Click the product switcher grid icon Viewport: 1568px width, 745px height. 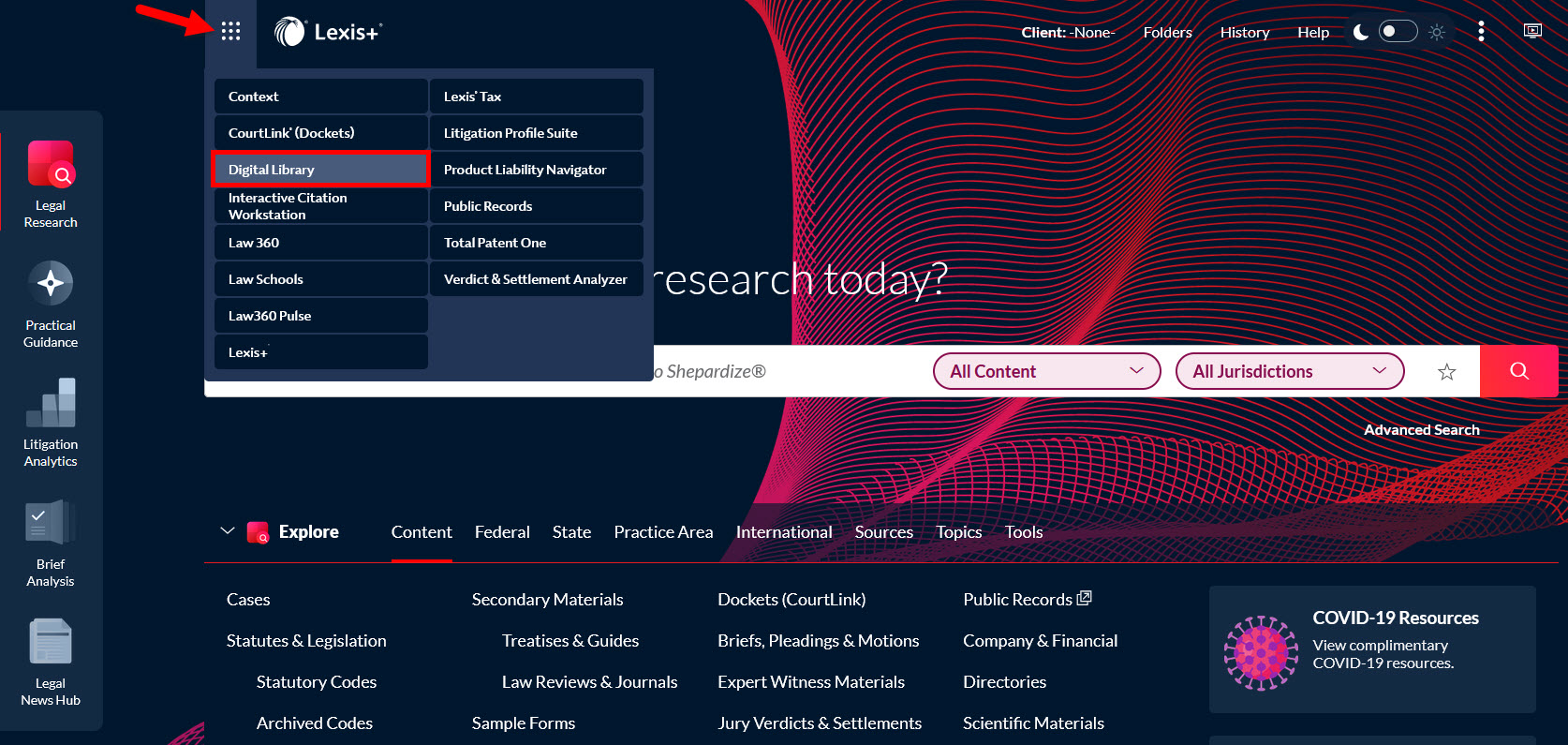pos(230,32)
